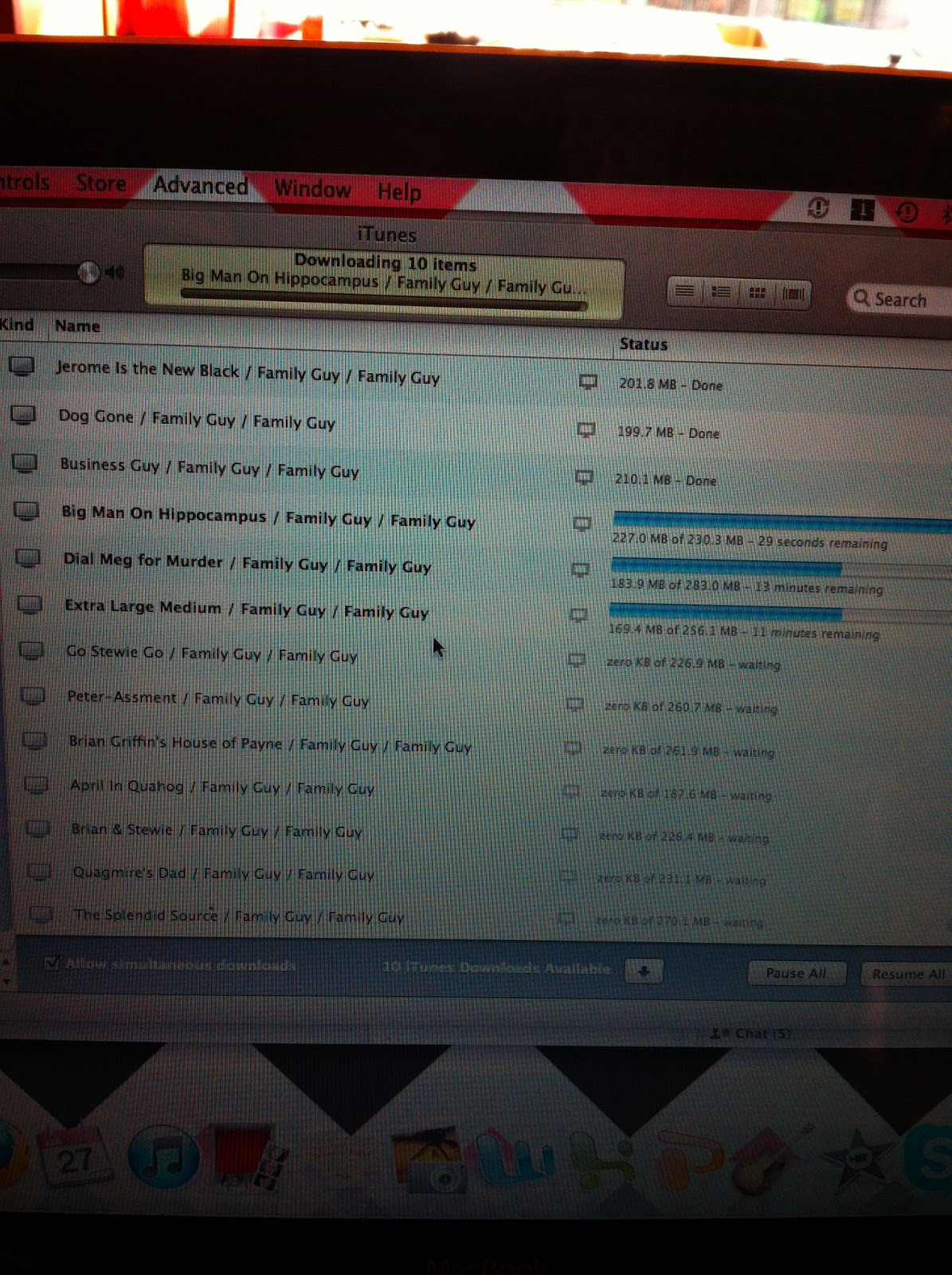Click Dial Meg for Murder progress bar
The image size is (952, 1275).
point(781,568)
